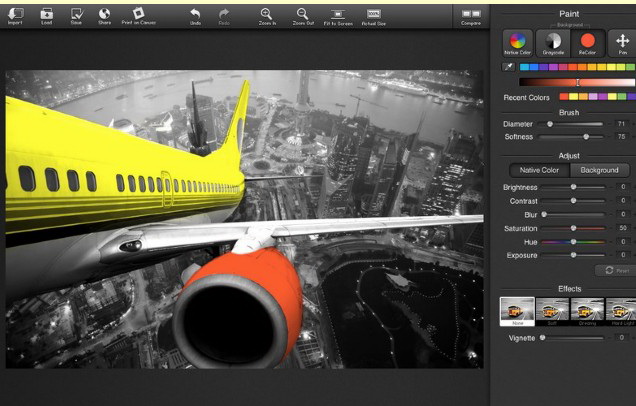This screenshot has width=636, height=406.
Task: Toggle the Compare view
Action: tap(469, 14)
